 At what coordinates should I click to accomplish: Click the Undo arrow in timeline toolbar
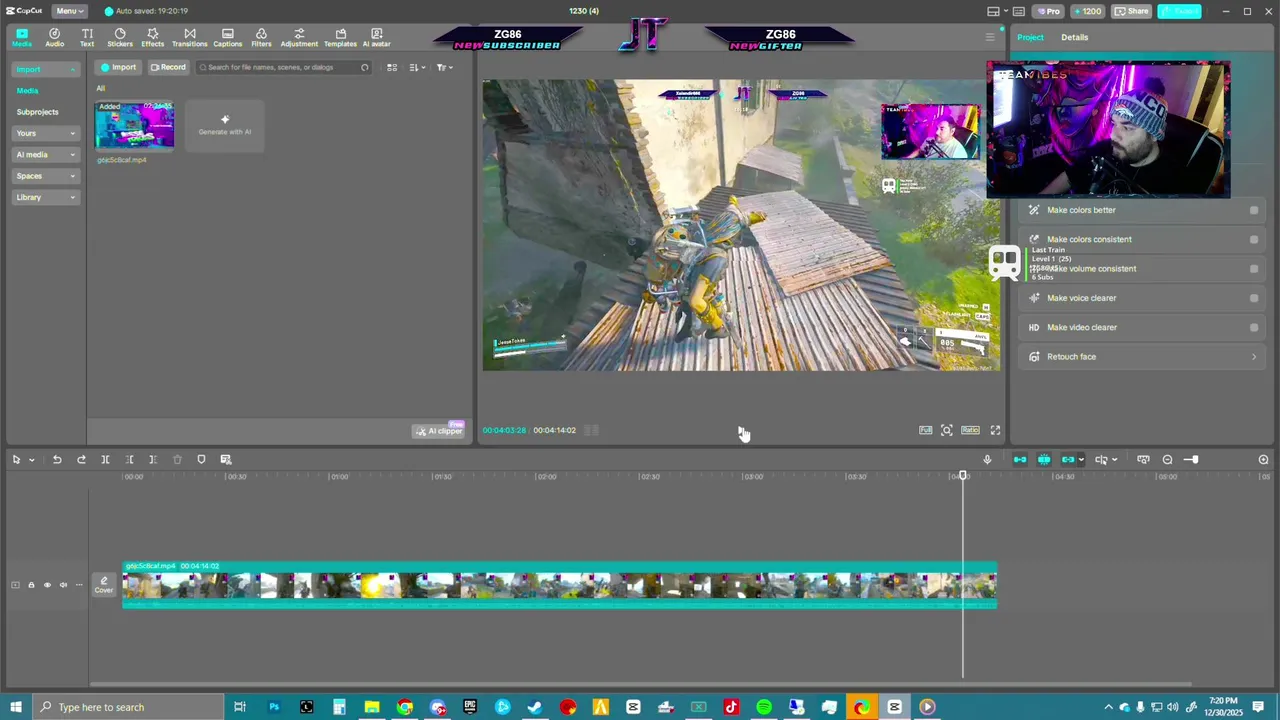click(57, 459)
